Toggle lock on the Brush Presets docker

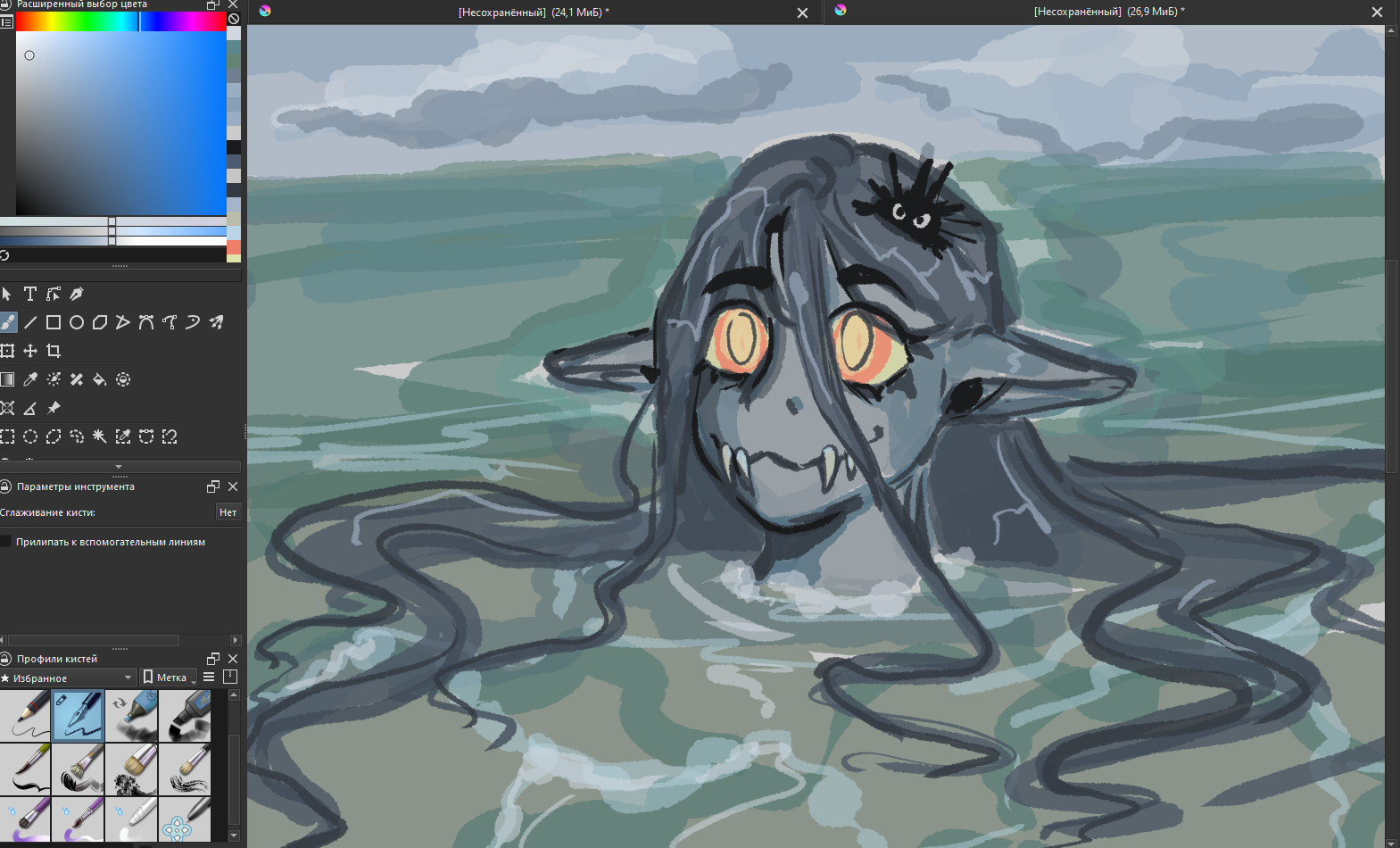point(213,659)
